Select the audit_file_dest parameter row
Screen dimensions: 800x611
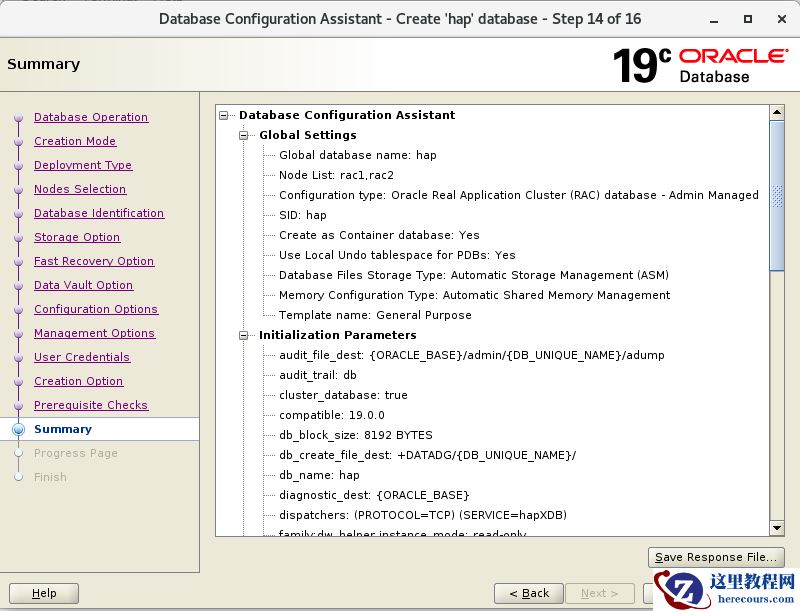(471, 355)
